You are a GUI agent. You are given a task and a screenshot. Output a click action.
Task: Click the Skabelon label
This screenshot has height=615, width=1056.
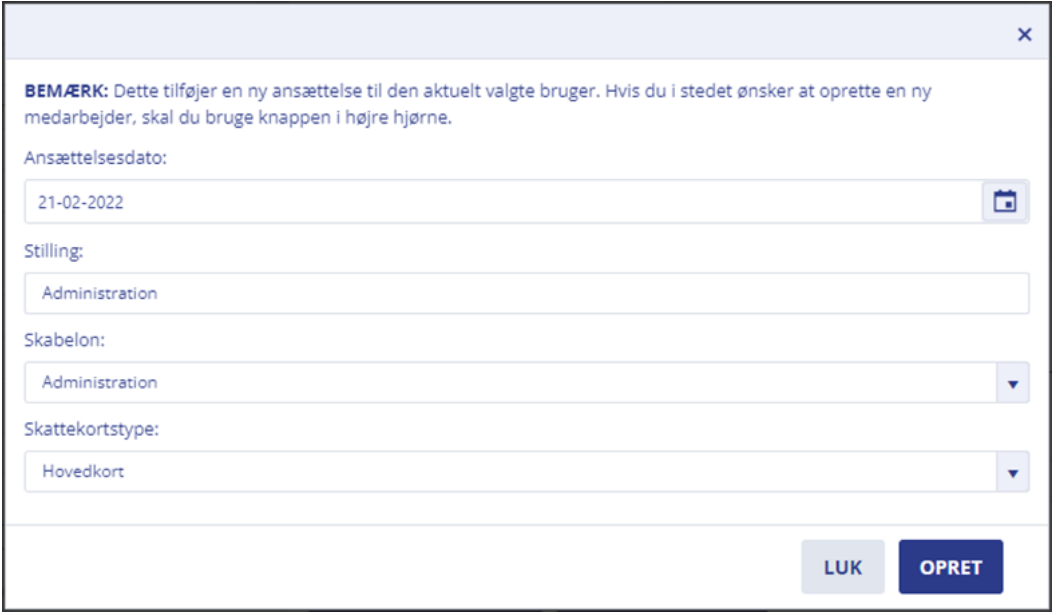65,339
